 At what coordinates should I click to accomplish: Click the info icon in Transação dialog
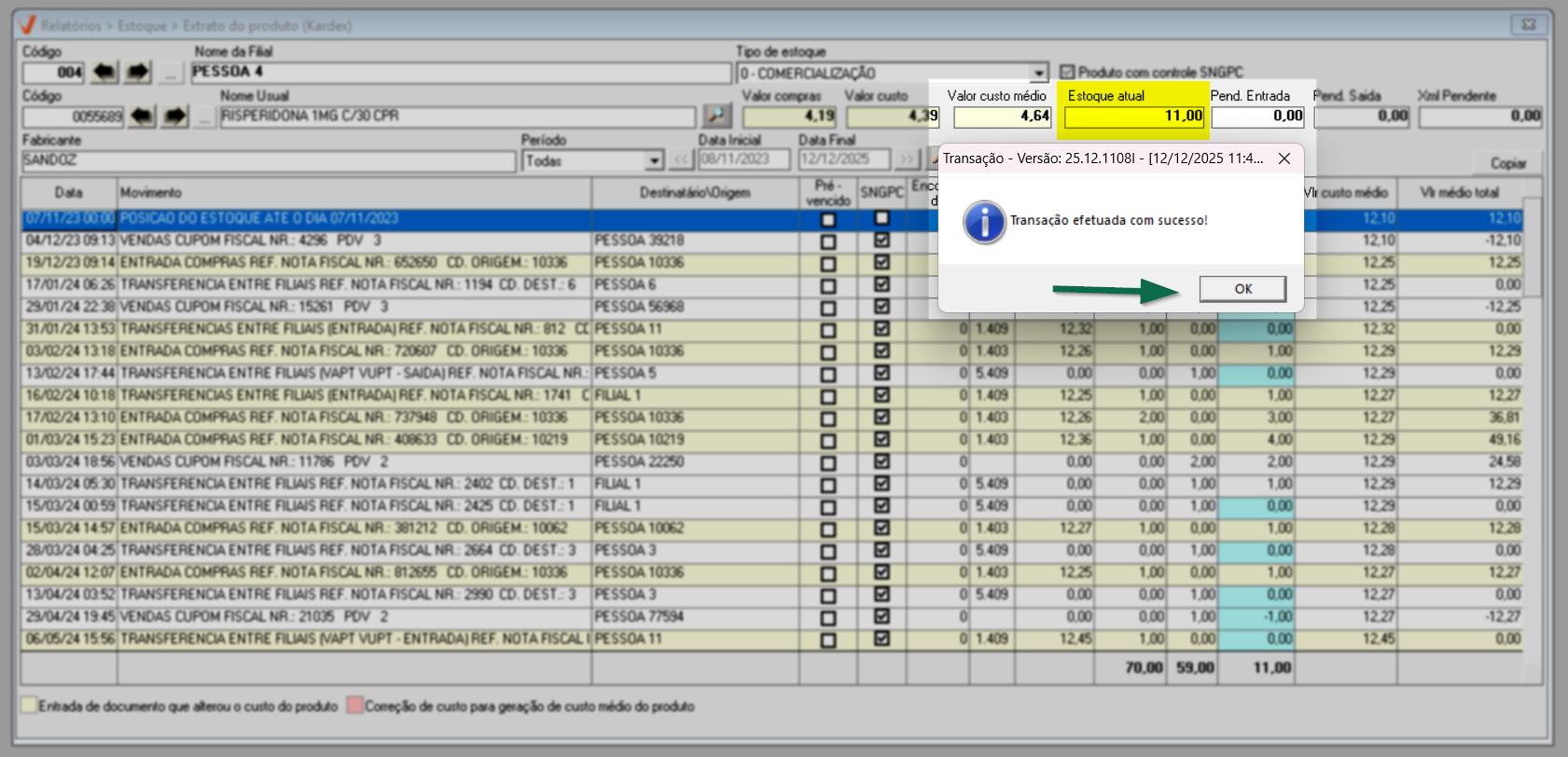(x=984, y=222)
